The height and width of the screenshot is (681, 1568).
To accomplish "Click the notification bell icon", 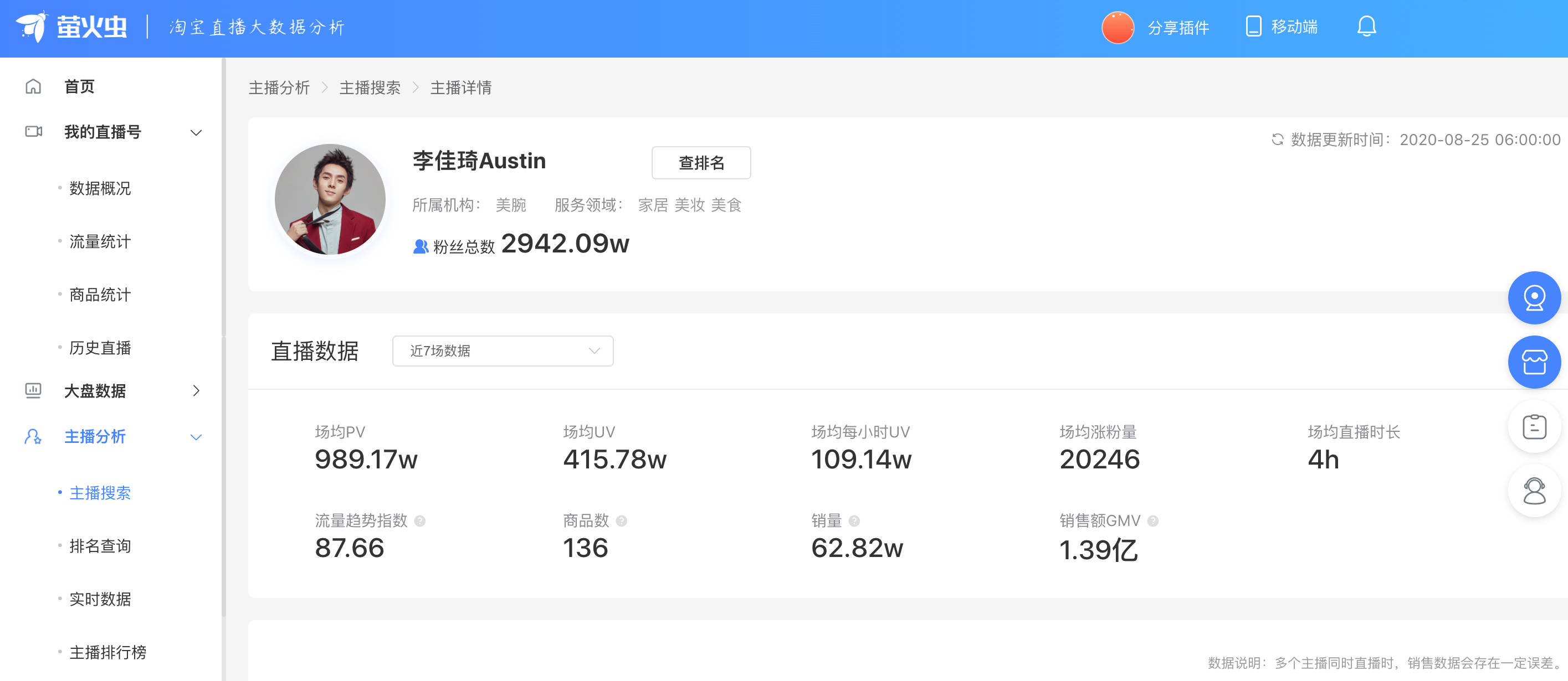I will point(1366,27).
